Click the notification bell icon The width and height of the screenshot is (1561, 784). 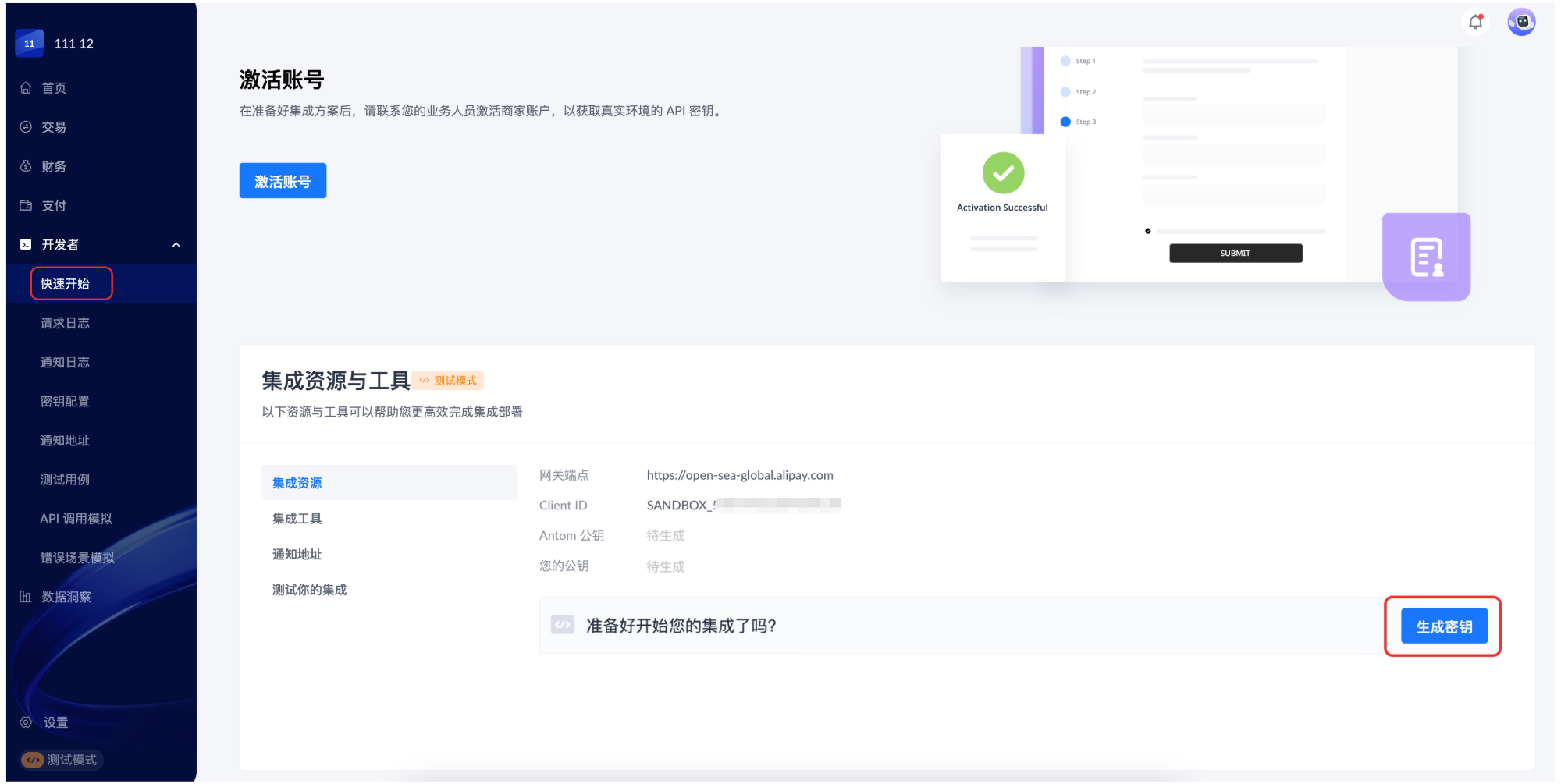pos(1475,22)
